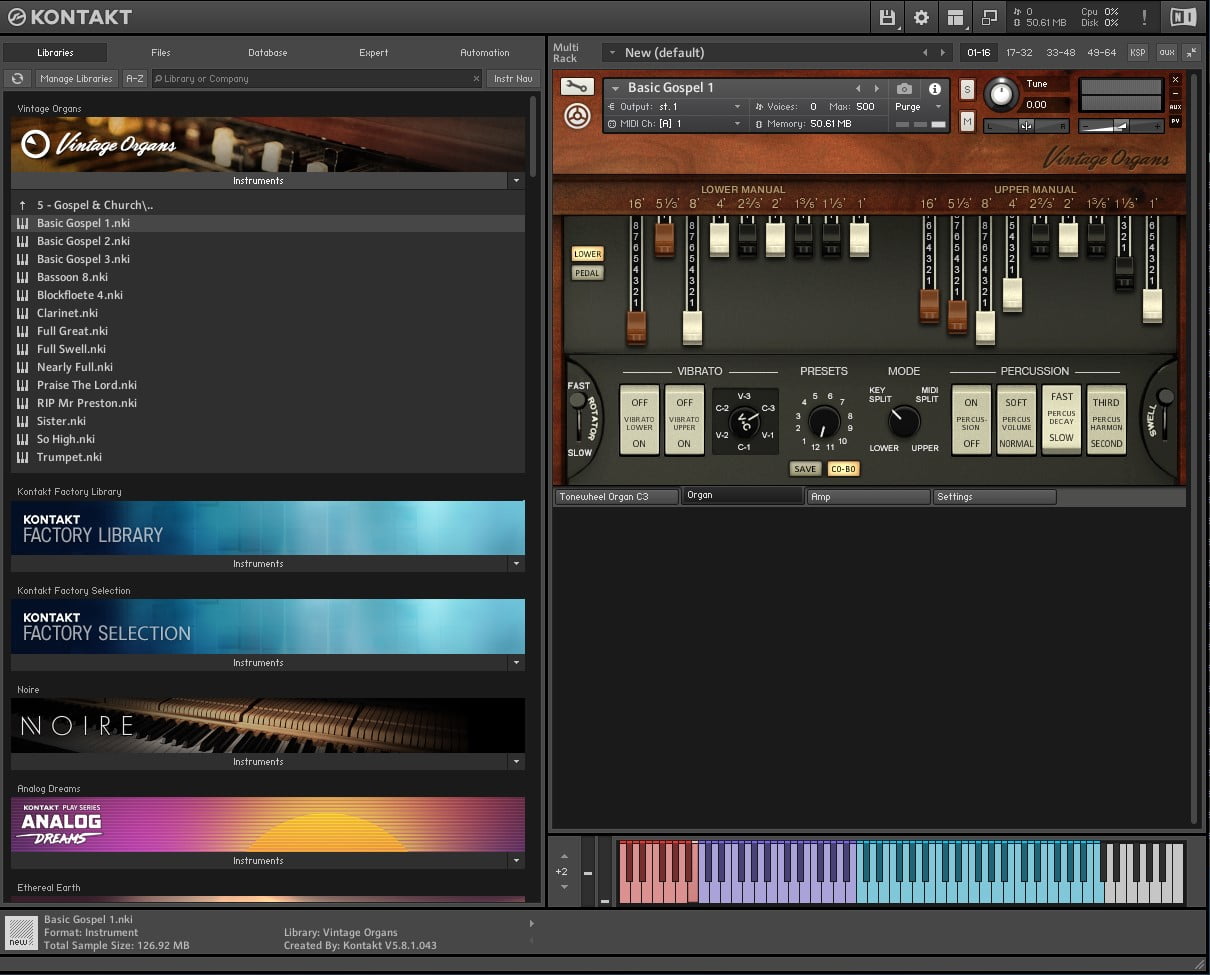Screen dimensions: 1210x975
Task: Click the next instrument arrow beside Basic Gospel 1
Action: 877,88
